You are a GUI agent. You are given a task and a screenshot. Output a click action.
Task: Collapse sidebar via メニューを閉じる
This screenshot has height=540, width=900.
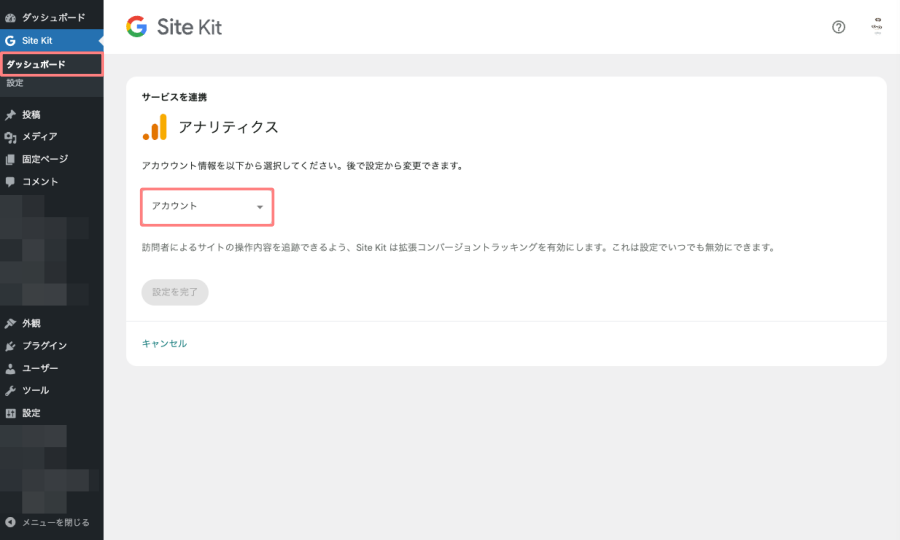click(x=47, y=522)
